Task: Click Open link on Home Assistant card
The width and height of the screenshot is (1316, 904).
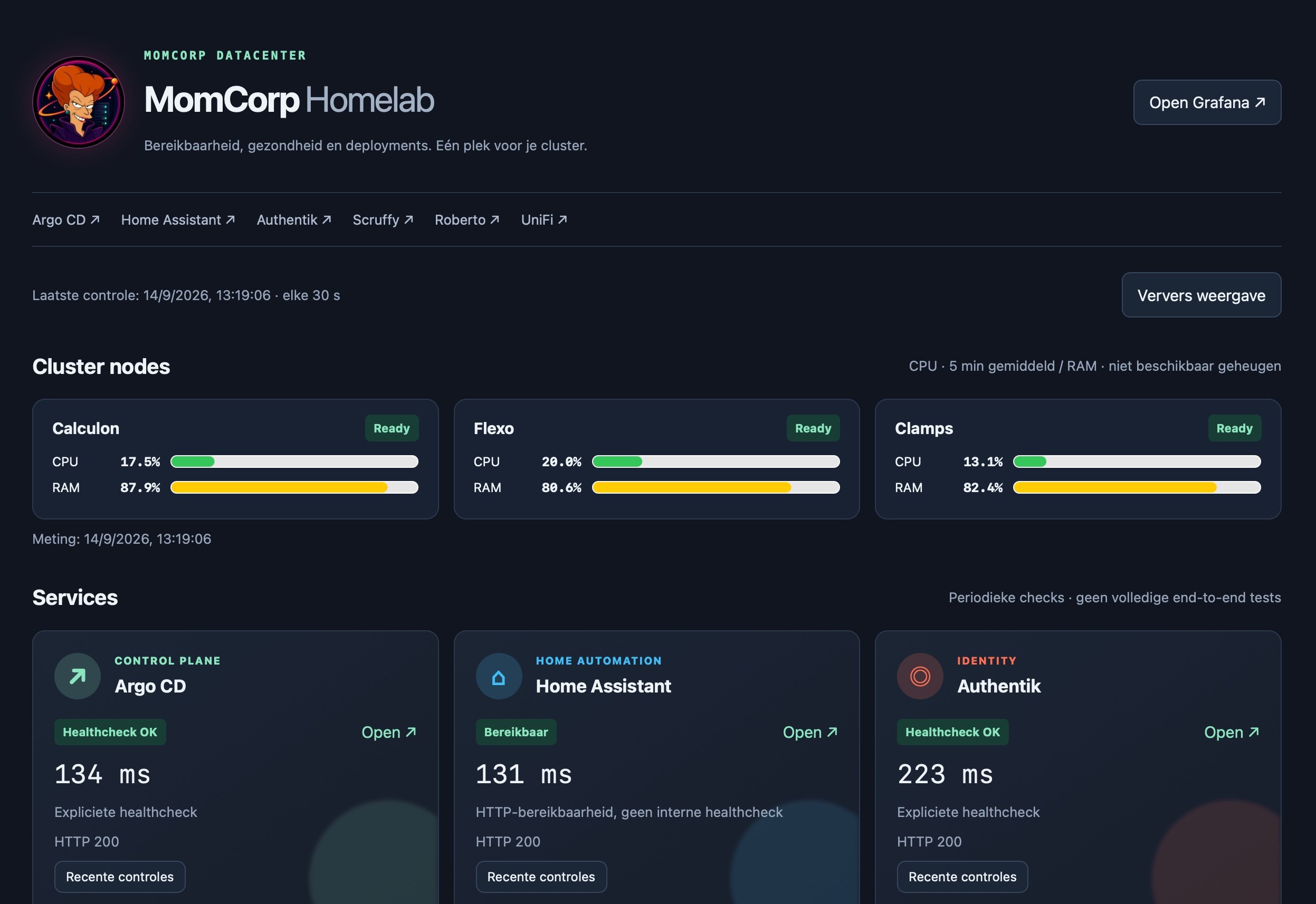Action: (810, 732)
